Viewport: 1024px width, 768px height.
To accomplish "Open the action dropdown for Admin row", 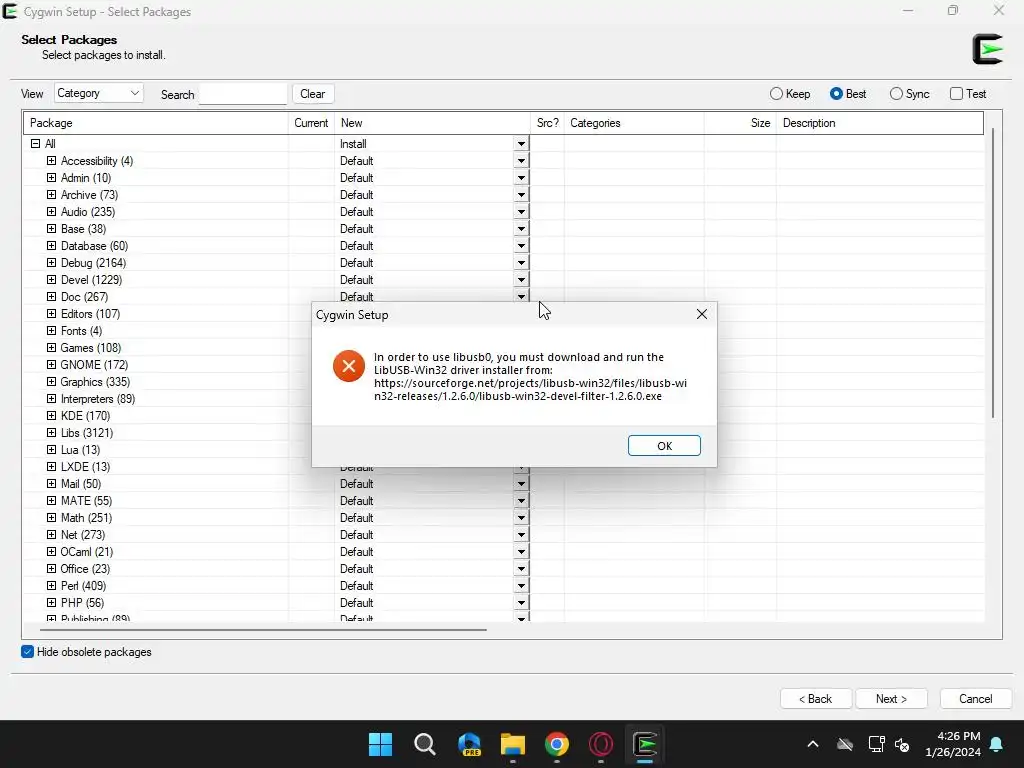I will coord(521,178).
